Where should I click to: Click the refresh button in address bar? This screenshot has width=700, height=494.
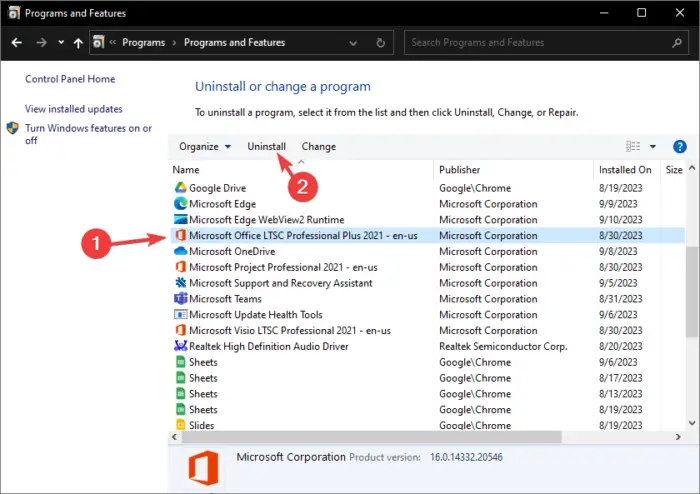381,43
